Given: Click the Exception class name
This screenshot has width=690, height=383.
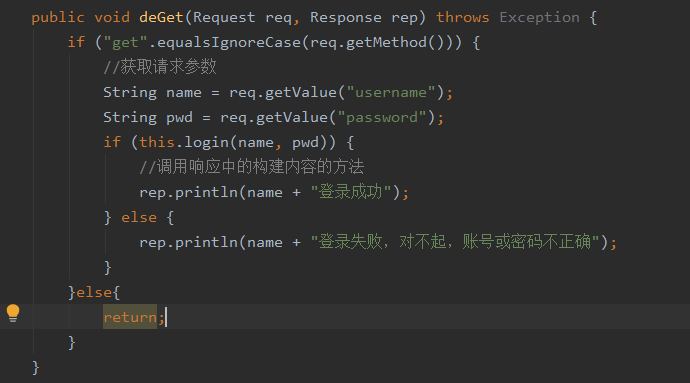Looking at the screenshot, I should (x=539, y=17).
